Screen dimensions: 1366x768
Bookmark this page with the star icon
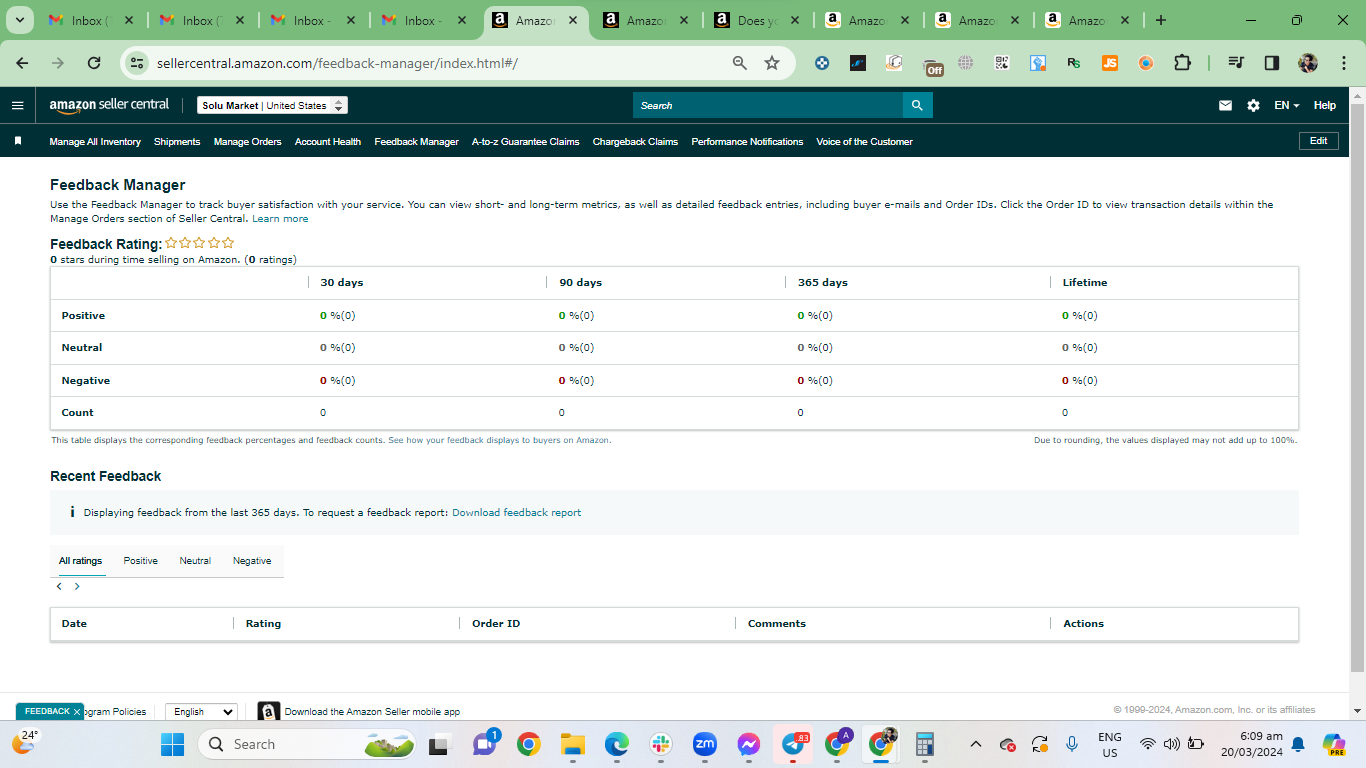772,63
